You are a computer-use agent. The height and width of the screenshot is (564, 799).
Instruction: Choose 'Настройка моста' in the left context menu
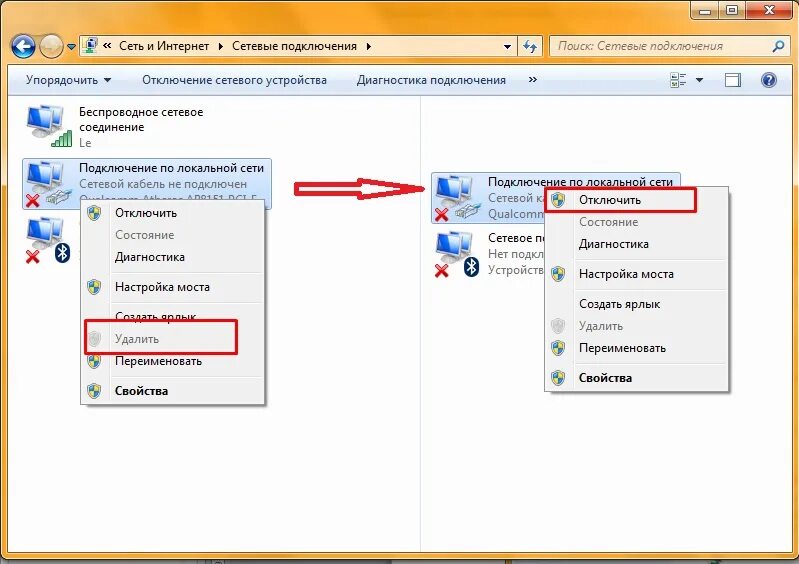173,287
